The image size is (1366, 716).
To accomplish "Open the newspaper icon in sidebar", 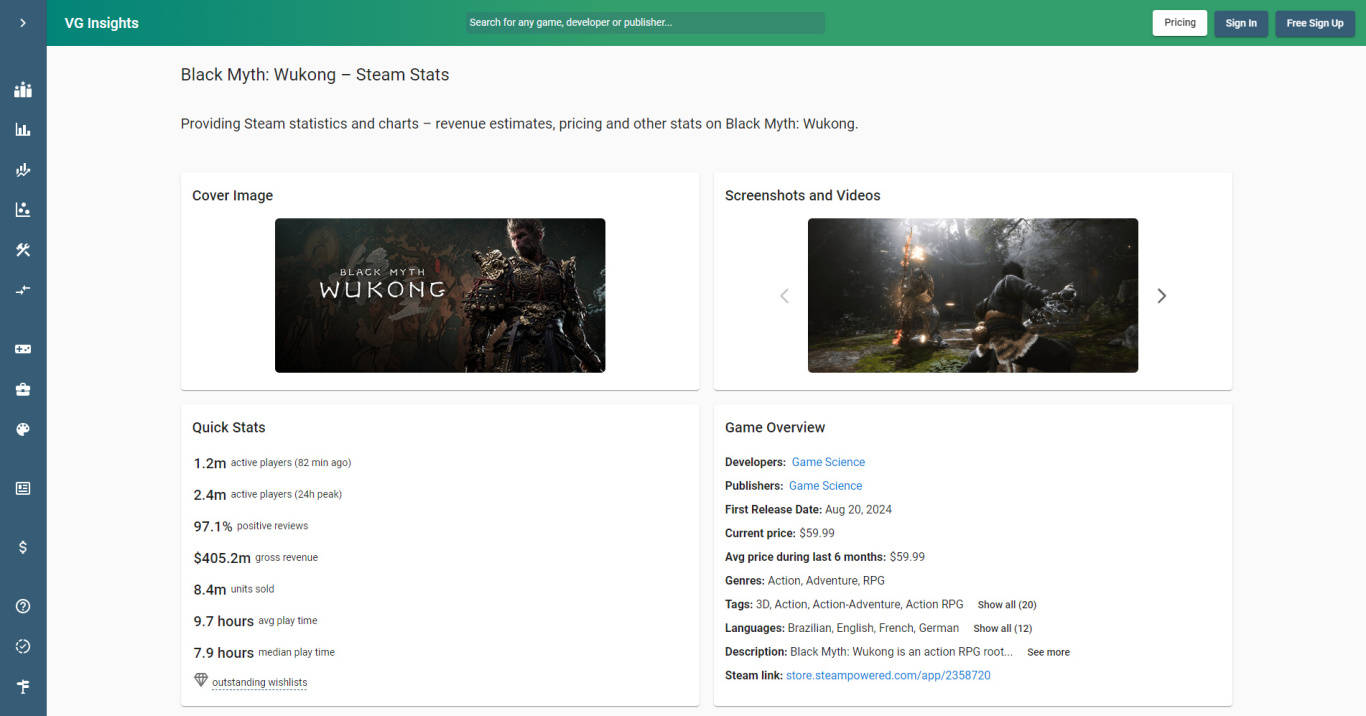I will pos(23,488).
